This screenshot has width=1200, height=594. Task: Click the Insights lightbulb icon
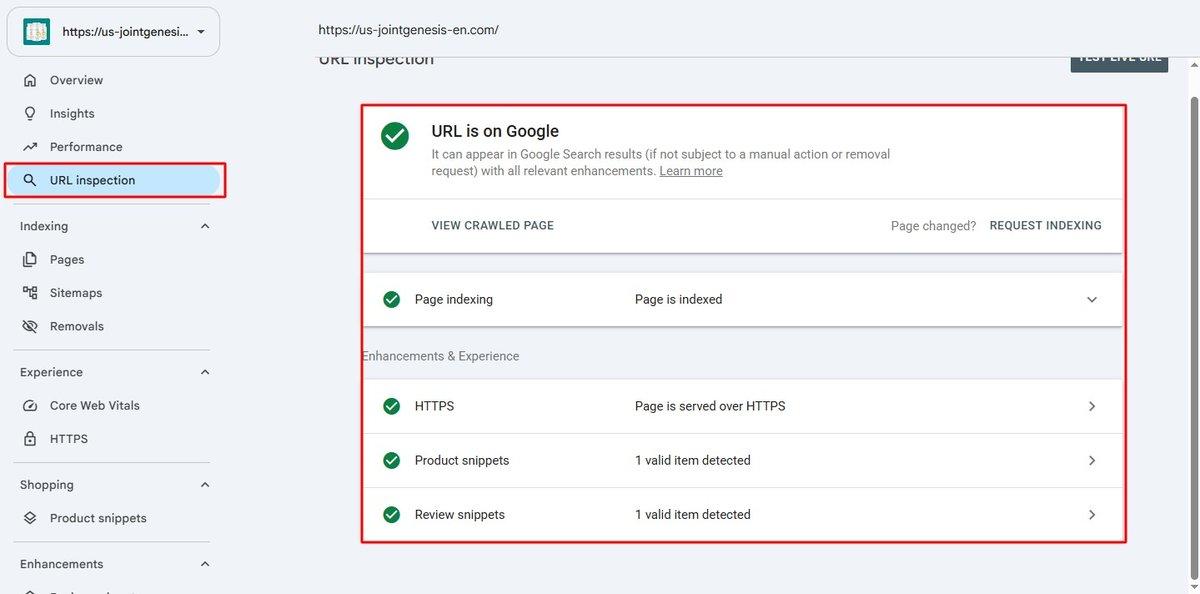point(30,113)
